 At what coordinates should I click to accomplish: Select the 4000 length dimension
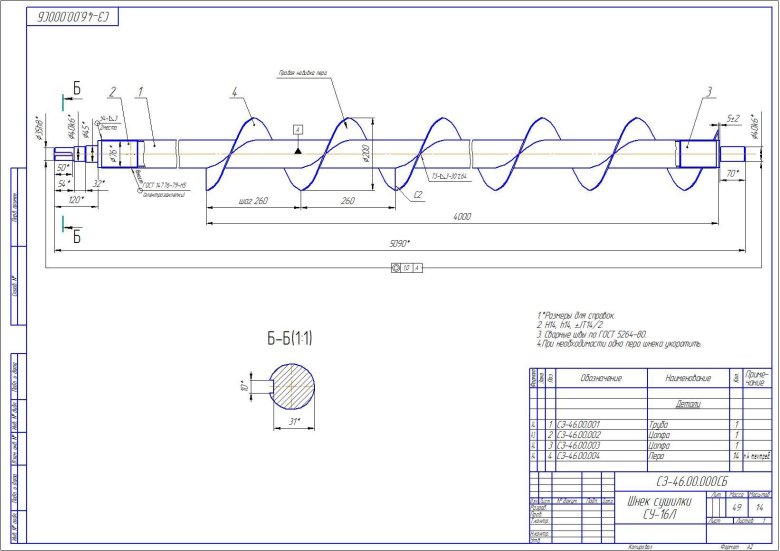click(x=461, y=215)
